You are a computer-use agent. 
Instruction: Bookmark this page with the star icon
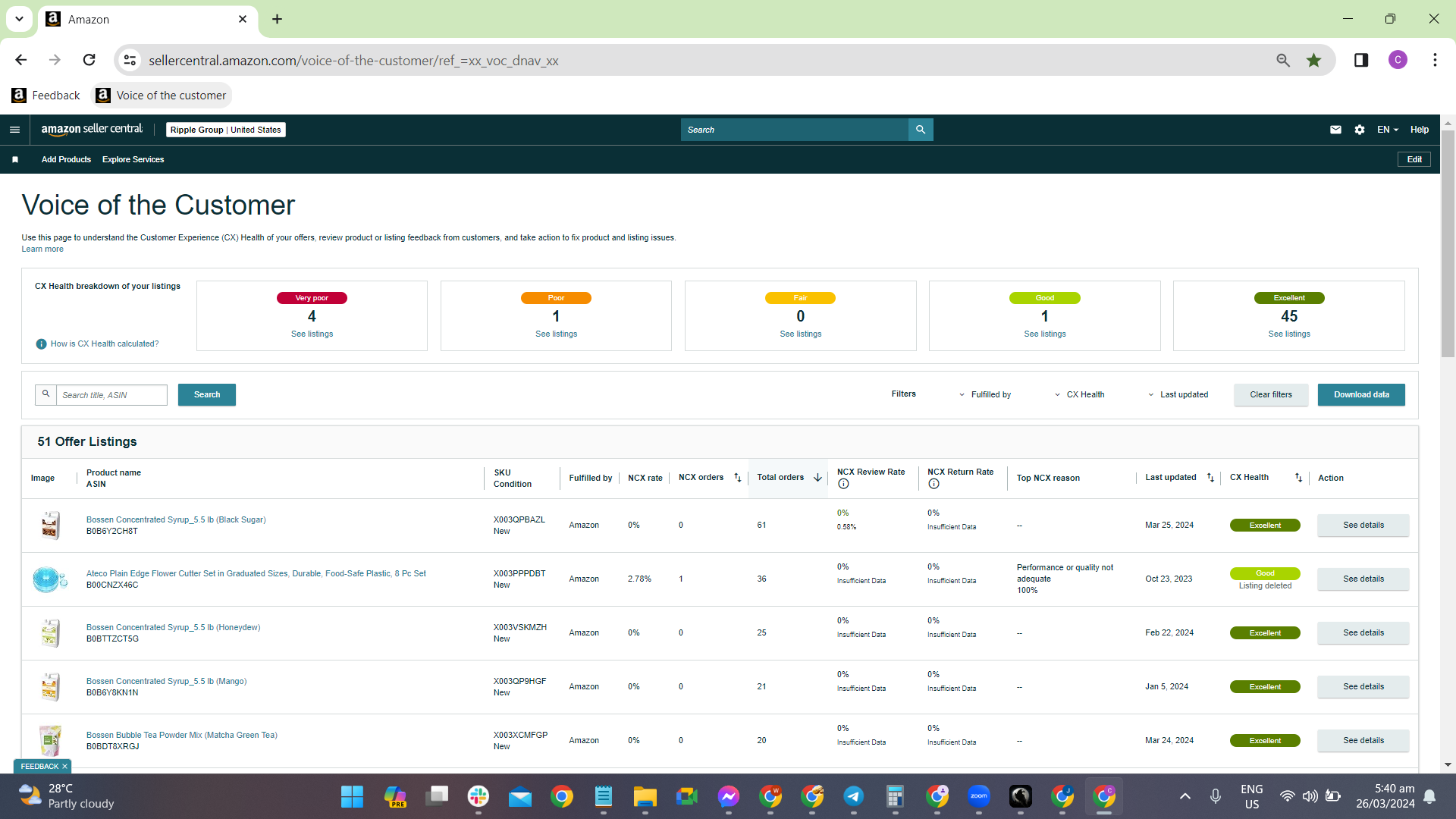click(x=1313, y=60)
